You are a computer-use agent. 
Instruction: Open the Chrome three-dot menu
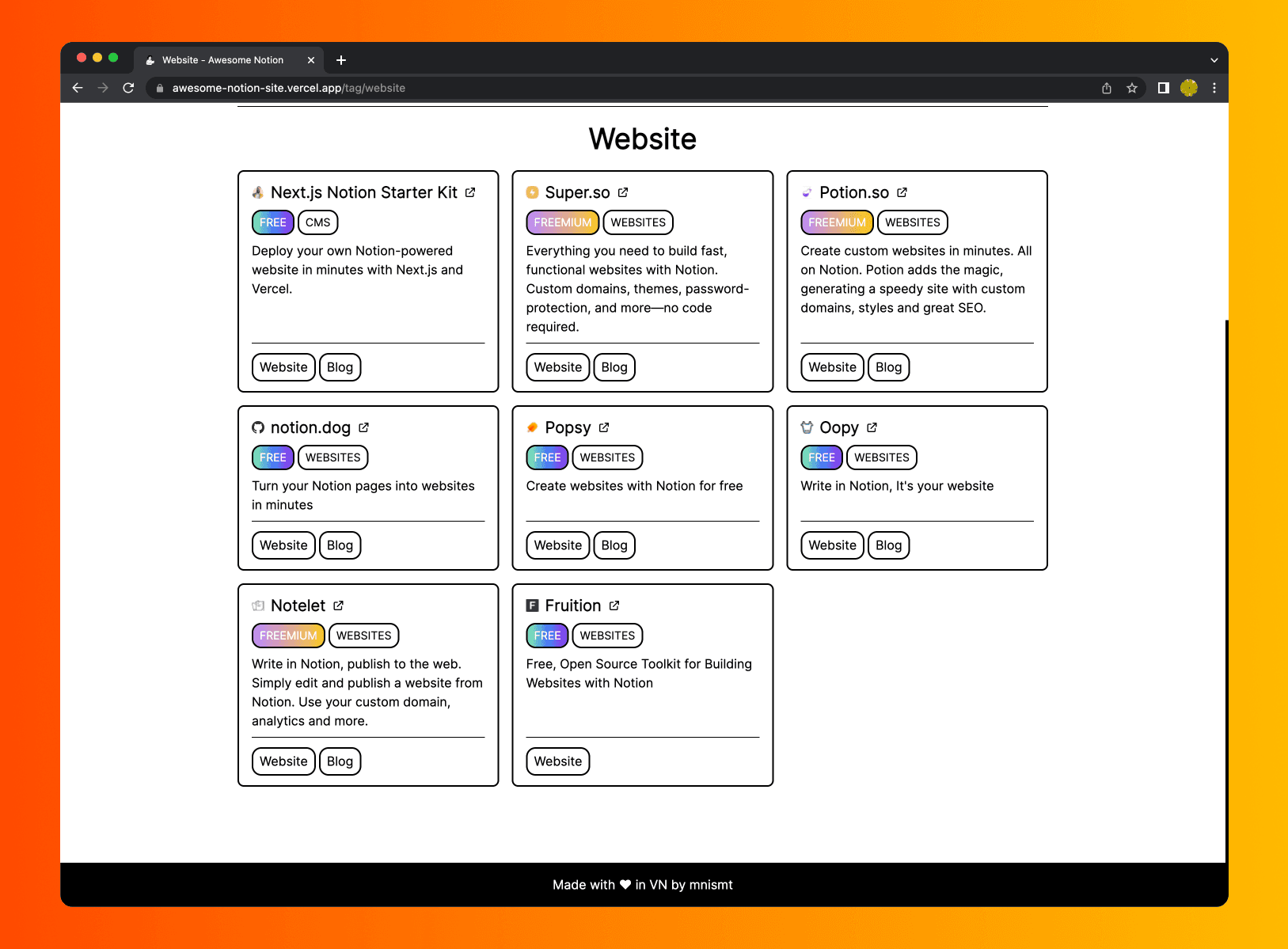[x=1214, y=88]
